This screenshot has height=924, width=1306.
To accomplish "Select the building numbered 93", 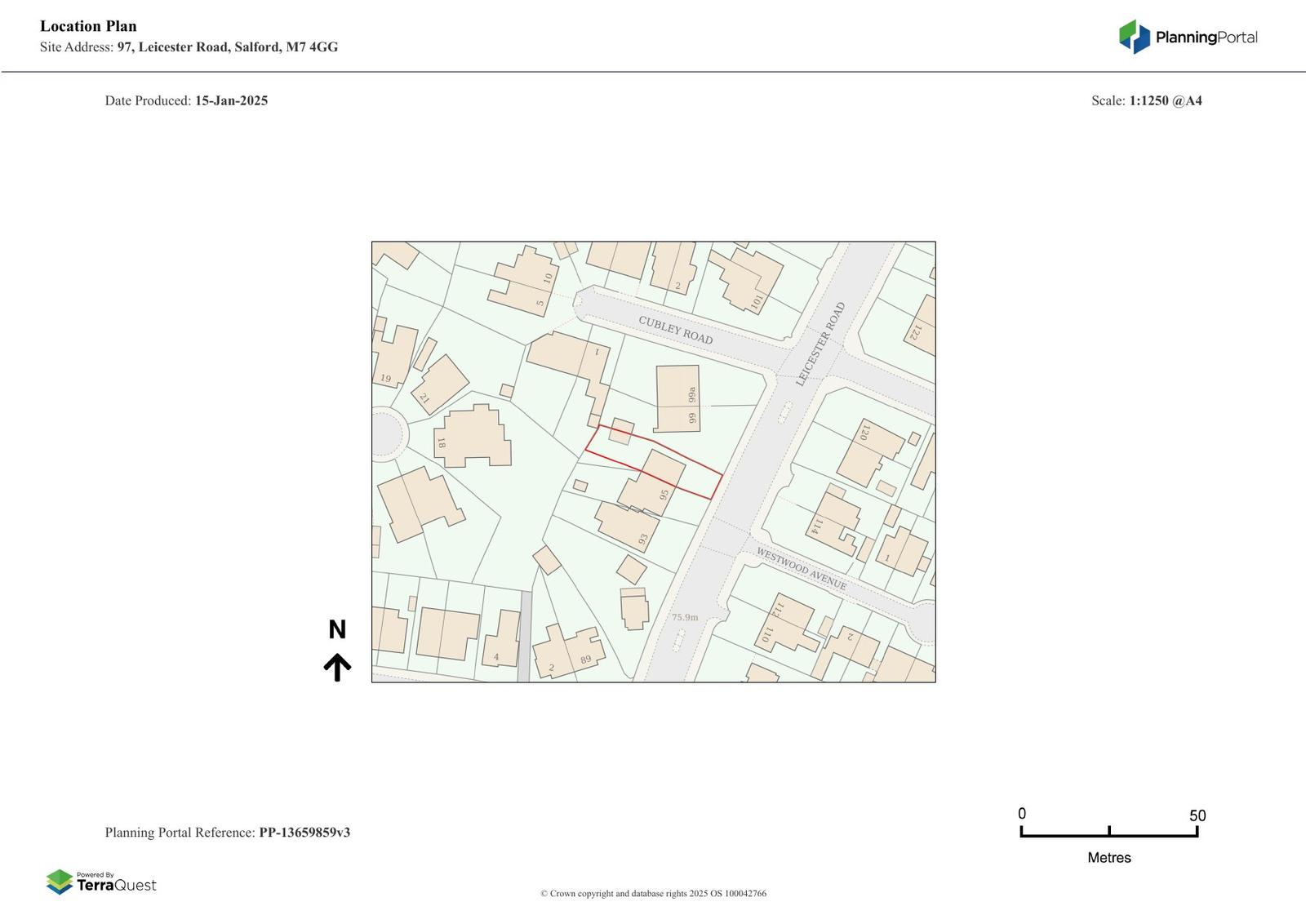I will (x=627, y=526).
